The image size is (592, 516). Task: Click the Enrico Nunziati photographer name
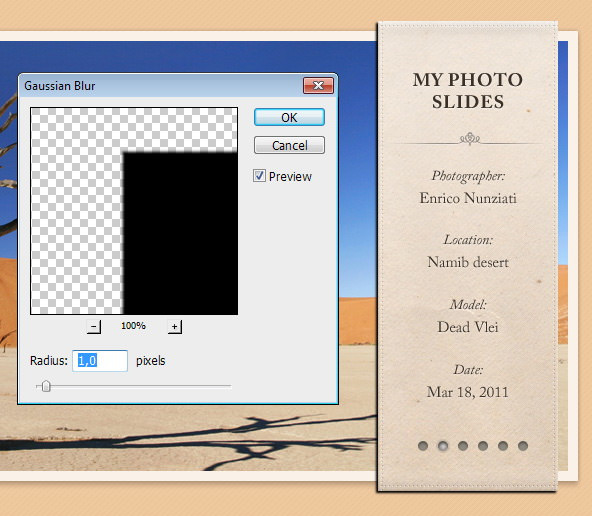468,198
